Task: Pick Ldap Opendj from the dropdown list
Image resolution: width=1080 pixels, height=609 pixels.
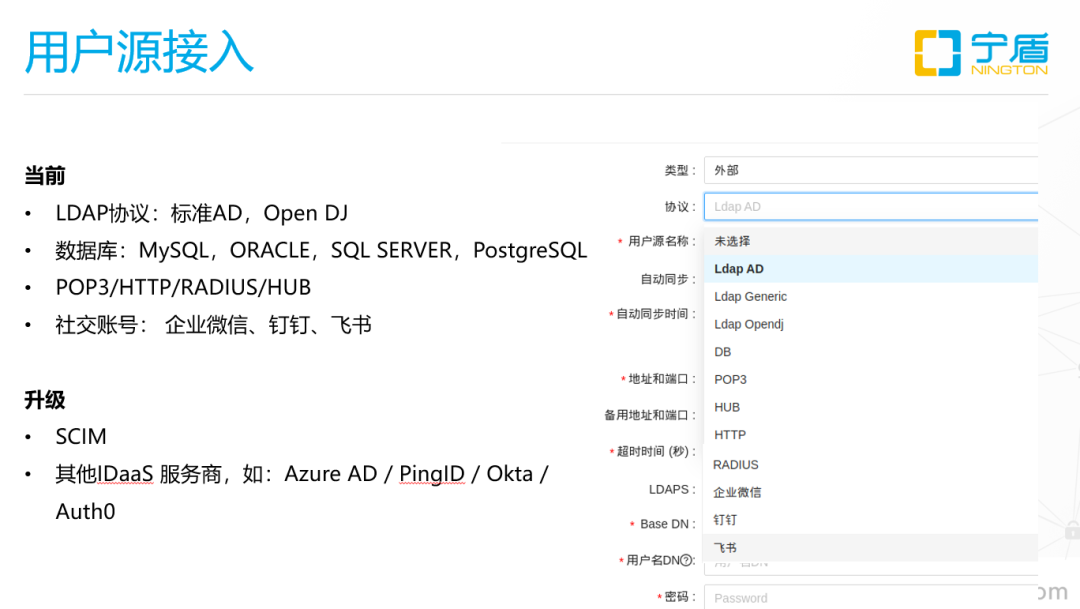Action: [x=871, y=324]
